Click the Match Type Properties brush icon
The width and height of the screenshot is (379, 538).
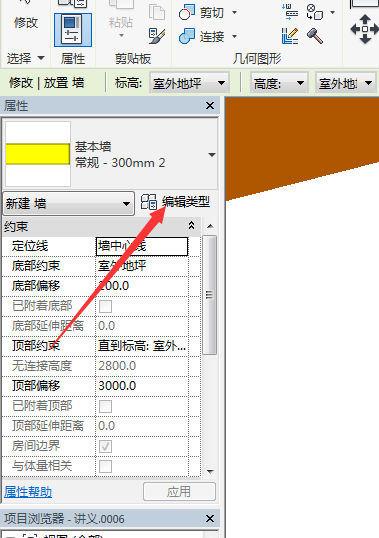point(157,36)
